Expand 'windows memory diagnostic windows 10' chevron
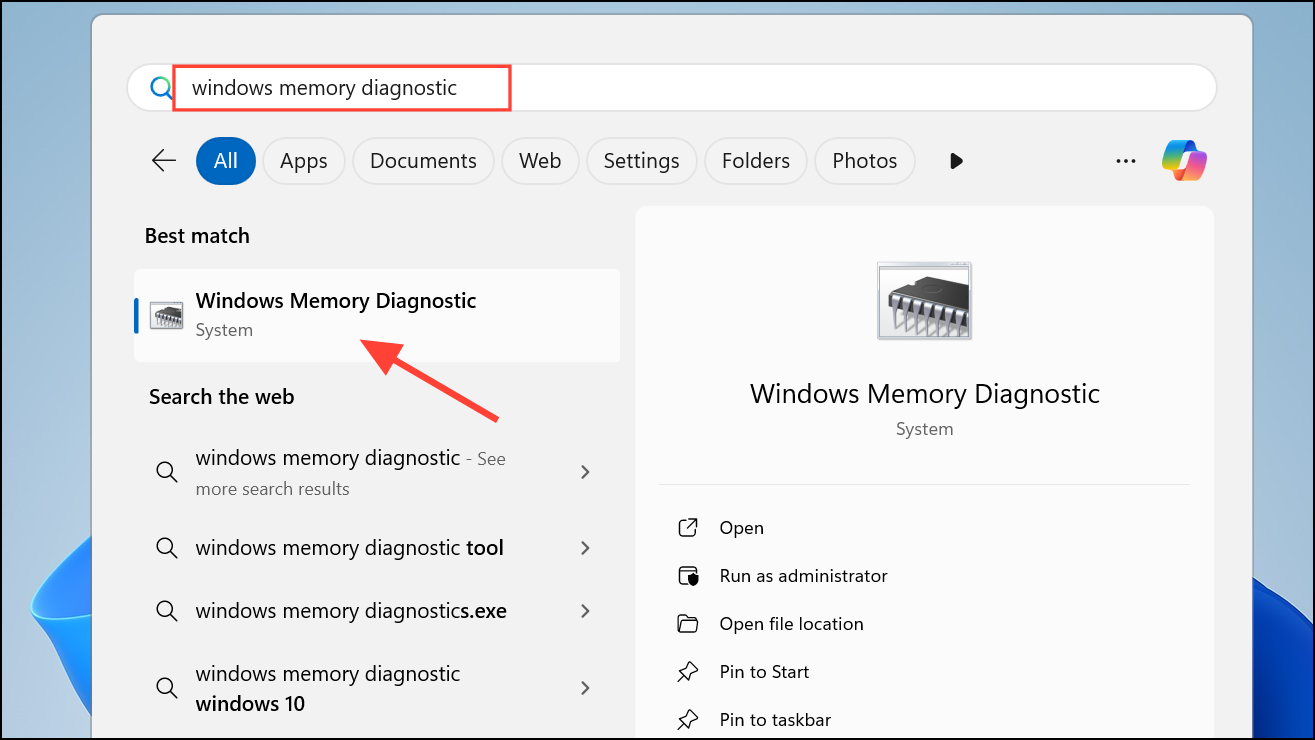The width and height of the screenshot is (1315, 740). point(586,688)
